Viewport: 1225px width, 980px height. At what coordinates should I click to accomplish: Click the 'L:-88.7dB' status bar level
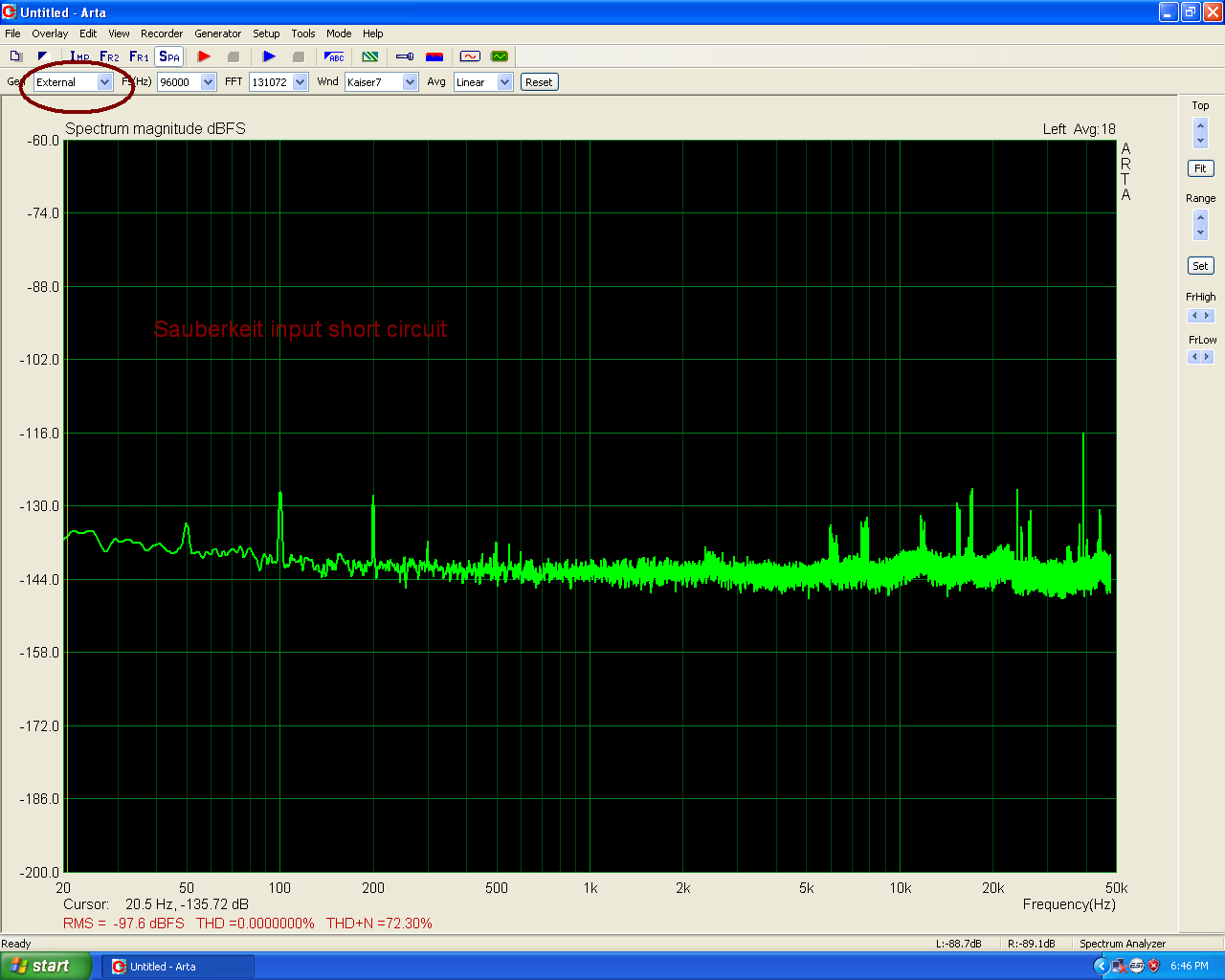click(x=959, y=944)
